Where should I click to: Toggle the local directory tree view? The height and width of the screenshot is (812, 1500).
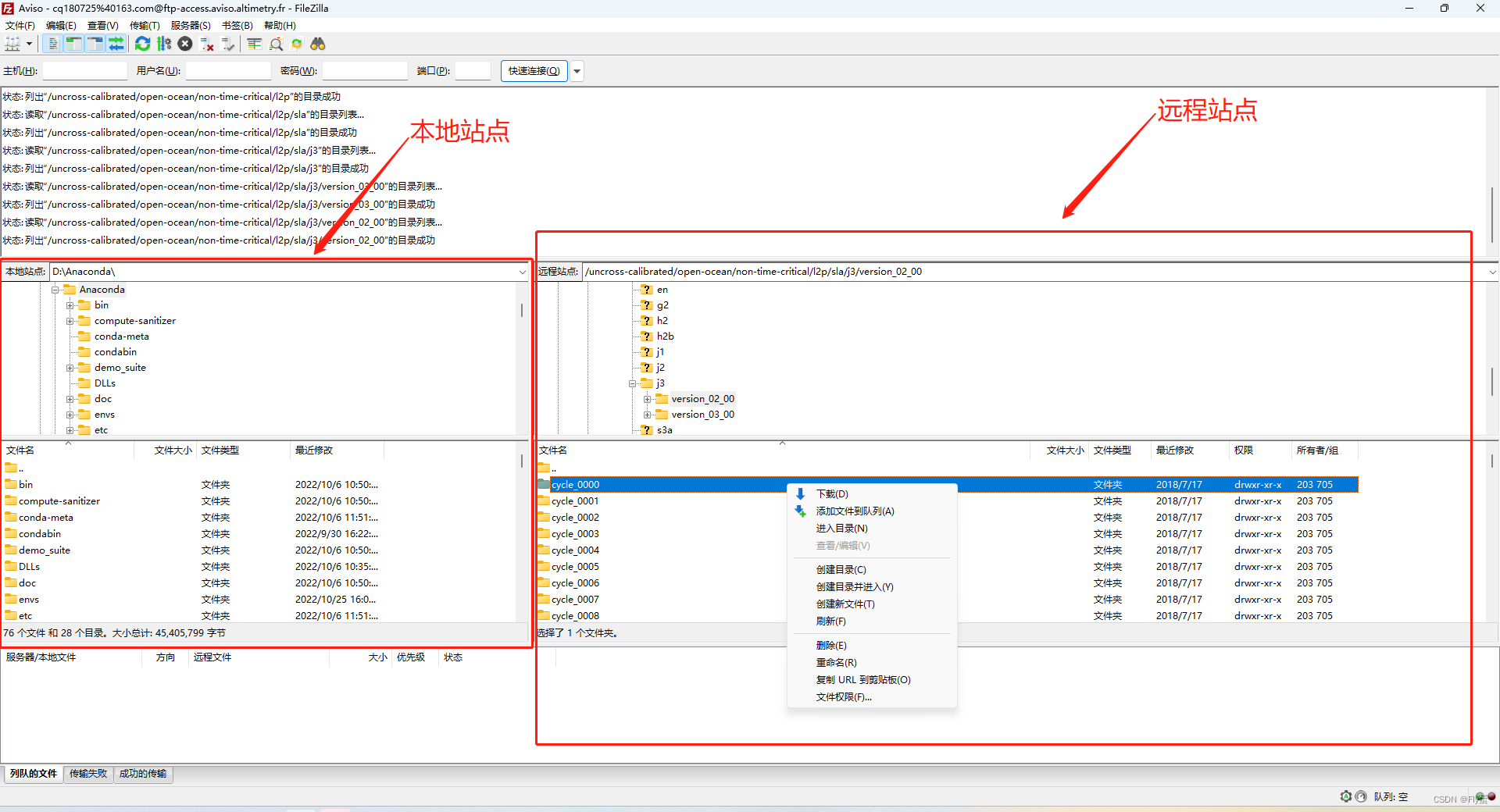(74, 44)
